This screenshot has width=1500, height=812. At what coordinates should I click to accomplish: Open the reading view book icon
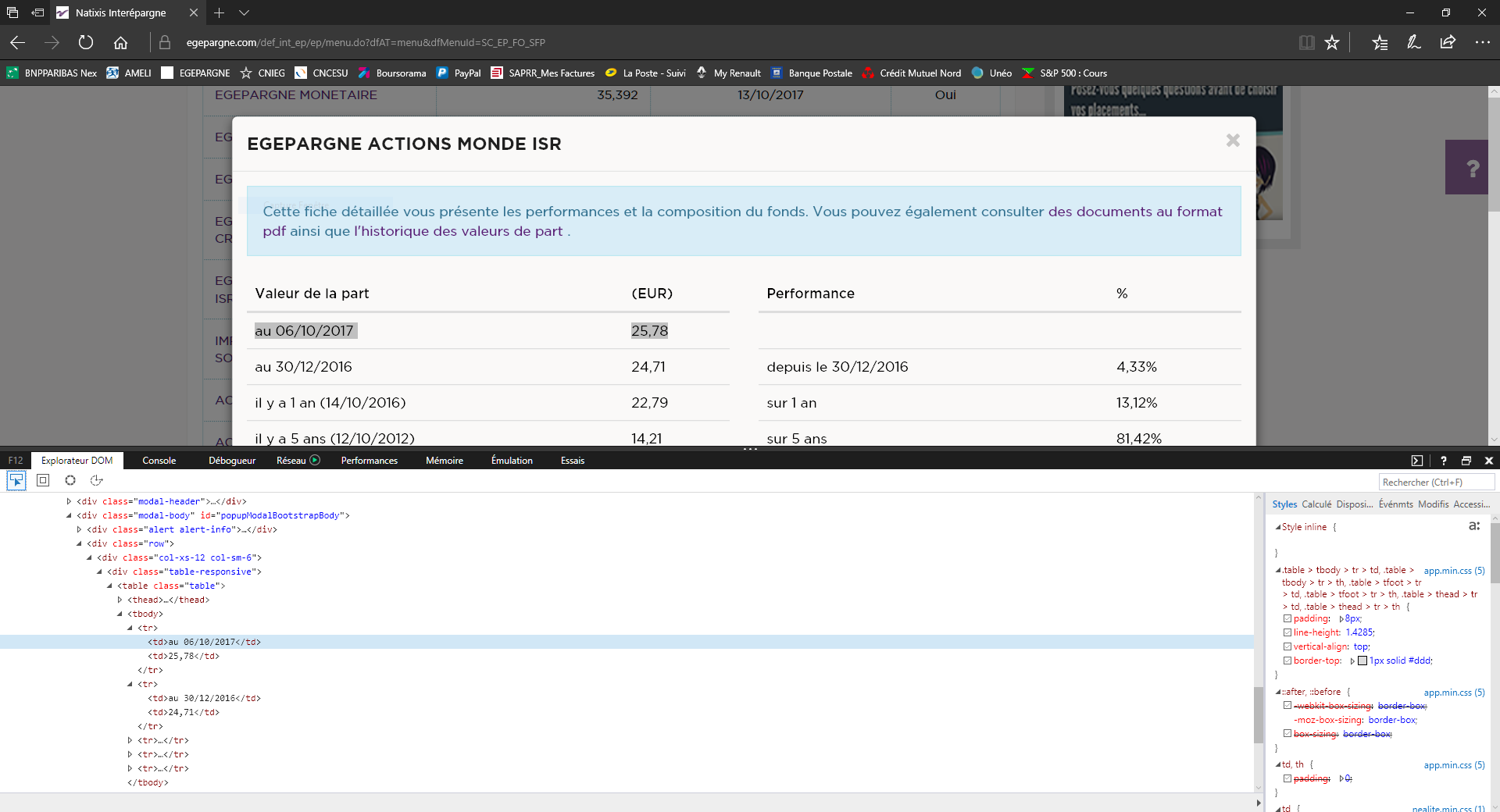point(1306,43)
